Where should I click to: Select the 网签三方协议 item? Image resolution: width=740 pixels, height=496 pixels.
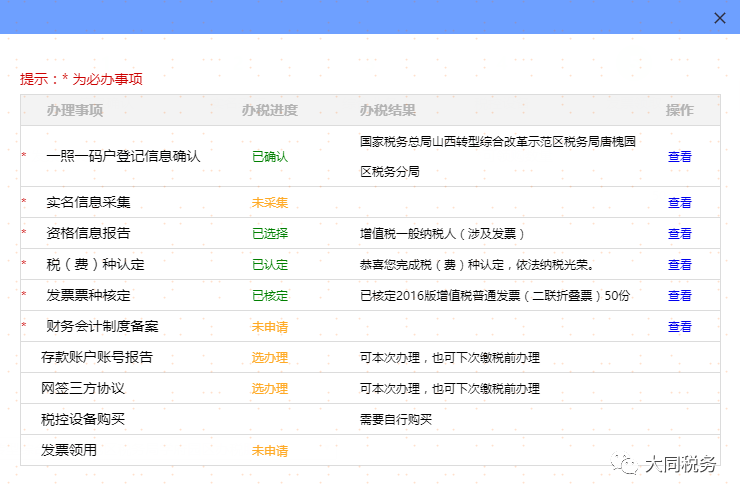(83, 388)
